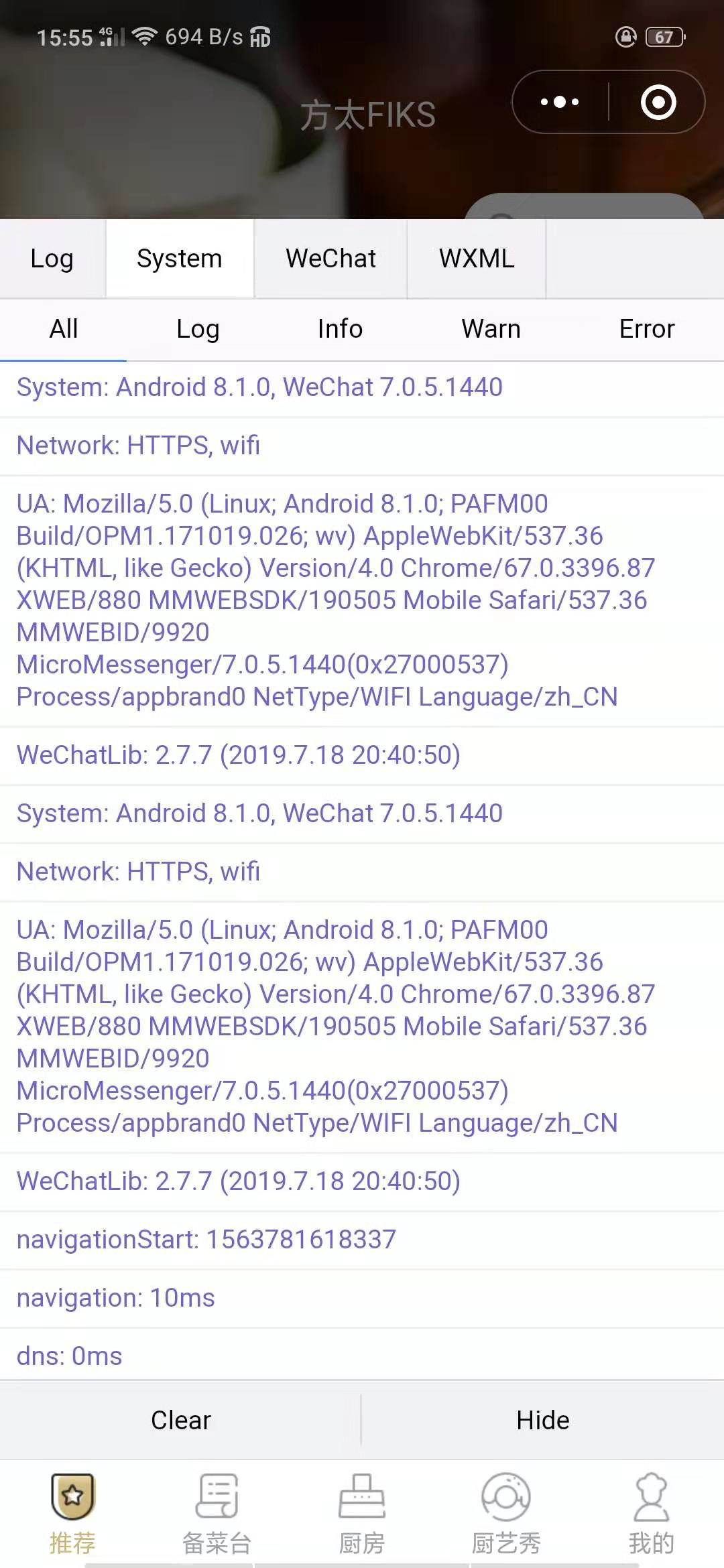Select the System panel tab
Image resolution: width=724 pixels, height=1568 pixels.
180,259
